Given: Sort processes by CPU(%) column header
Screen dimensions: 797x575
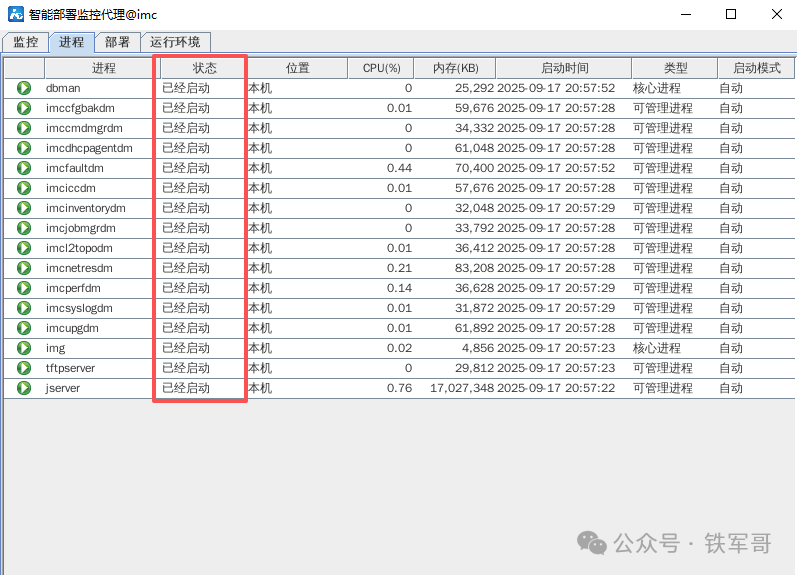Looking at the screenshot, I should tap(381, 68).
